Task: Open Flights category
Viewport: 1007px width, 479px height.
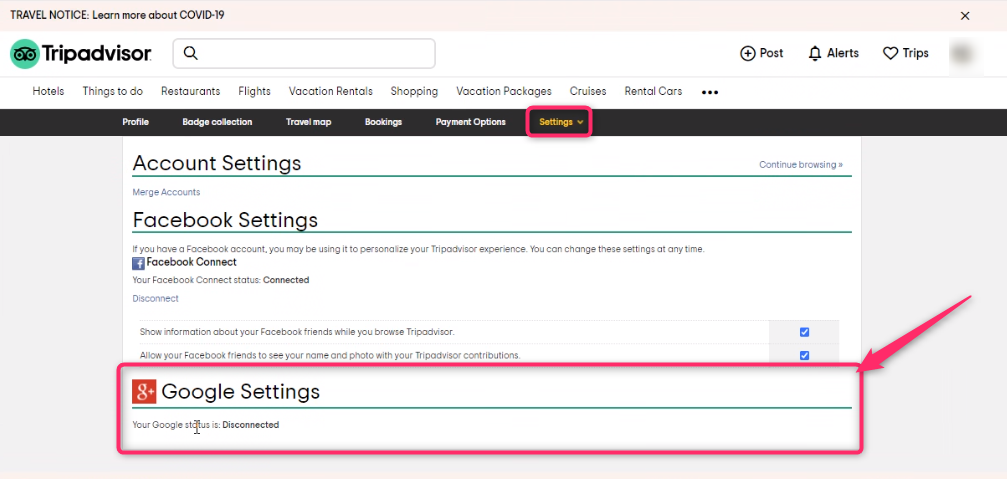Action: coord(254,91)
